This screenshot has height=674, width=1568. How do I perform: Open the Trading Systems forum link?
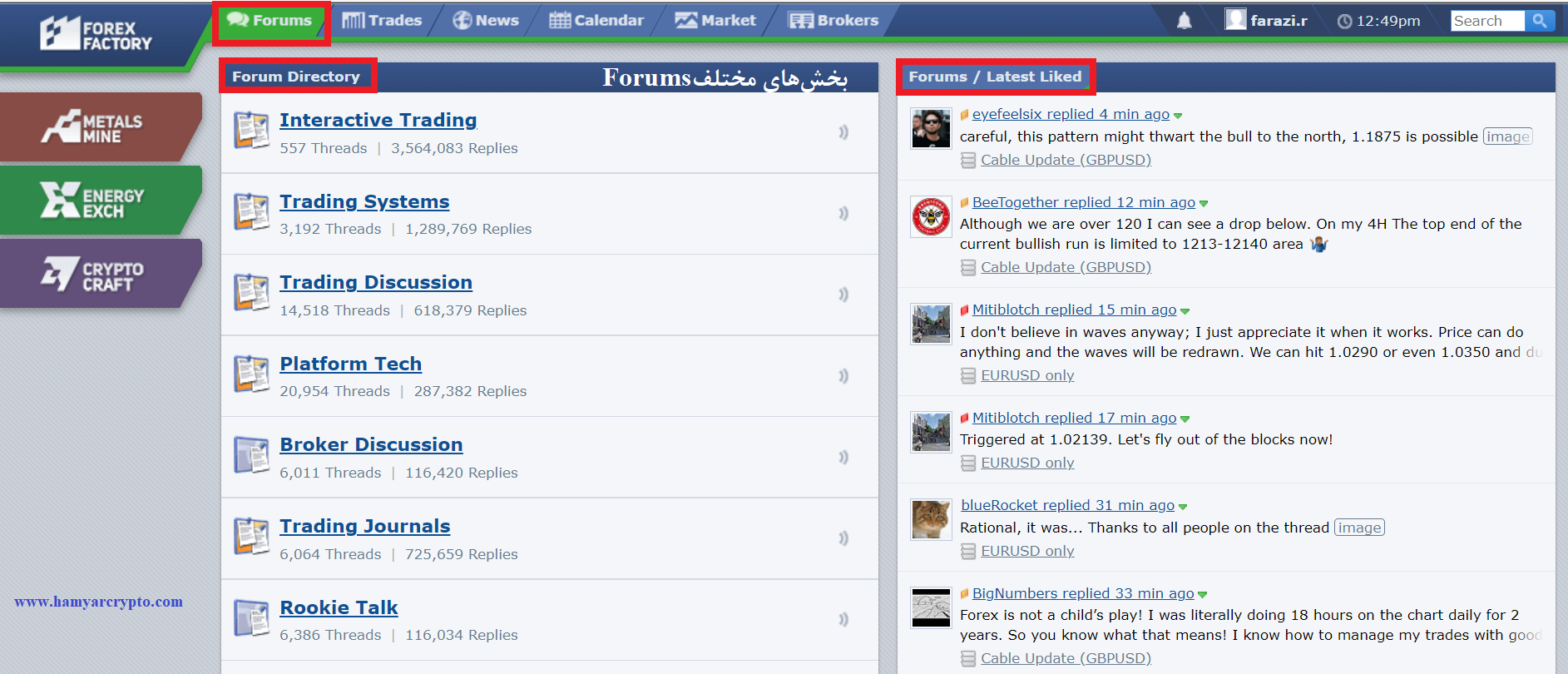[364, 201]
